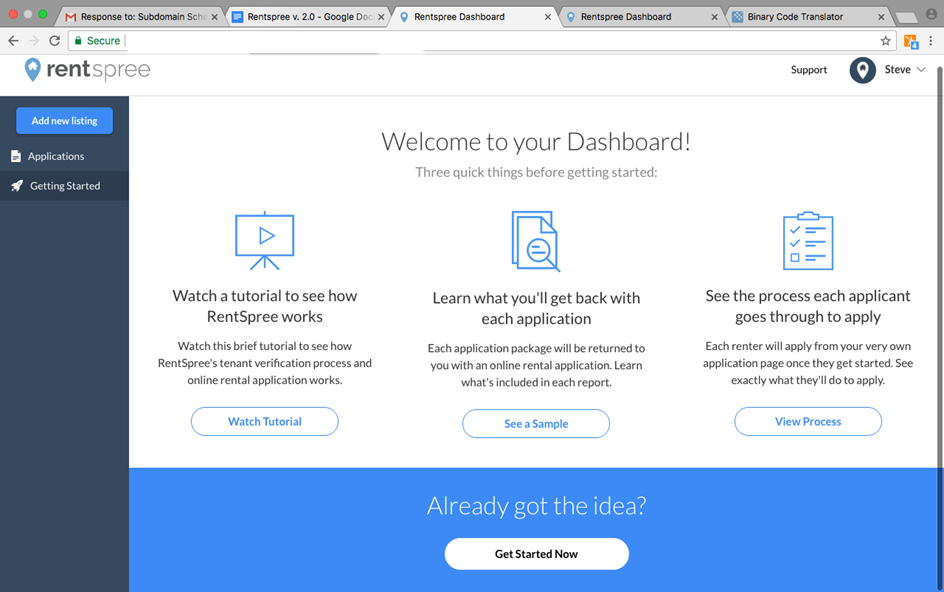Click the Welcome to your Dashboard heading
Image resolution: width=944 pixels, height=592 pixels.
(536, 142)
